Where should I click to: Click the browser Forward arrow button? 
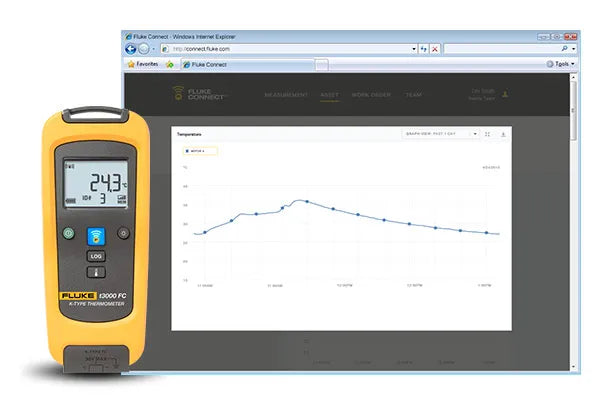(147, 48)
